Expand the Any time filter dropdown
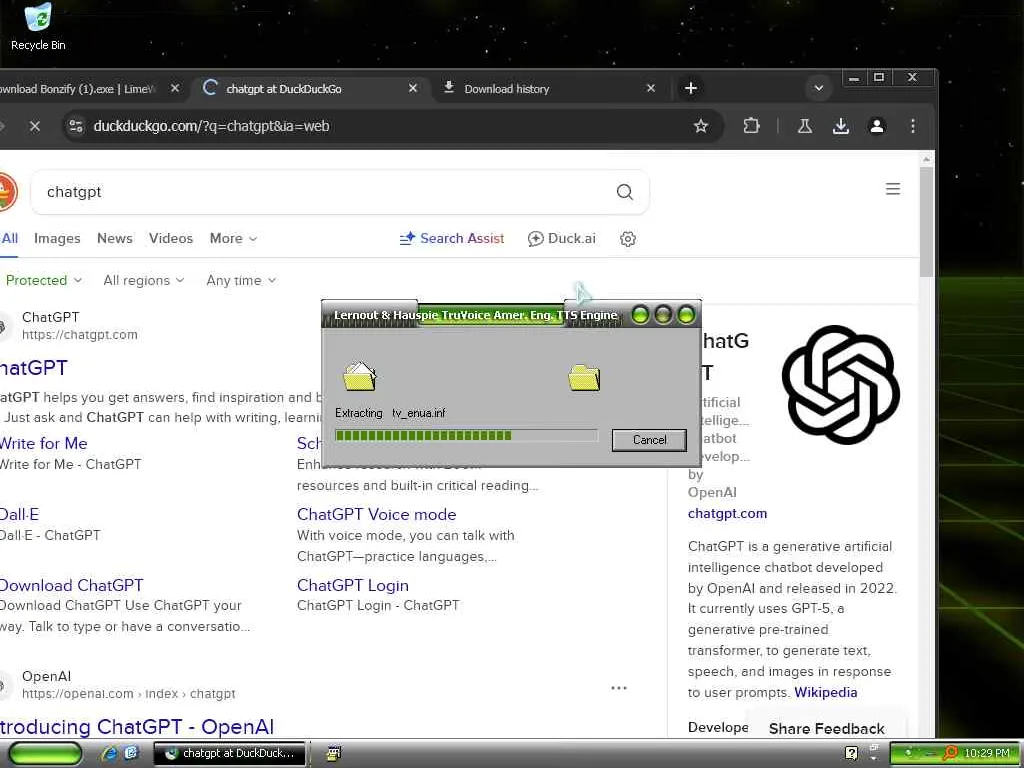 click(x=241, y=281)
